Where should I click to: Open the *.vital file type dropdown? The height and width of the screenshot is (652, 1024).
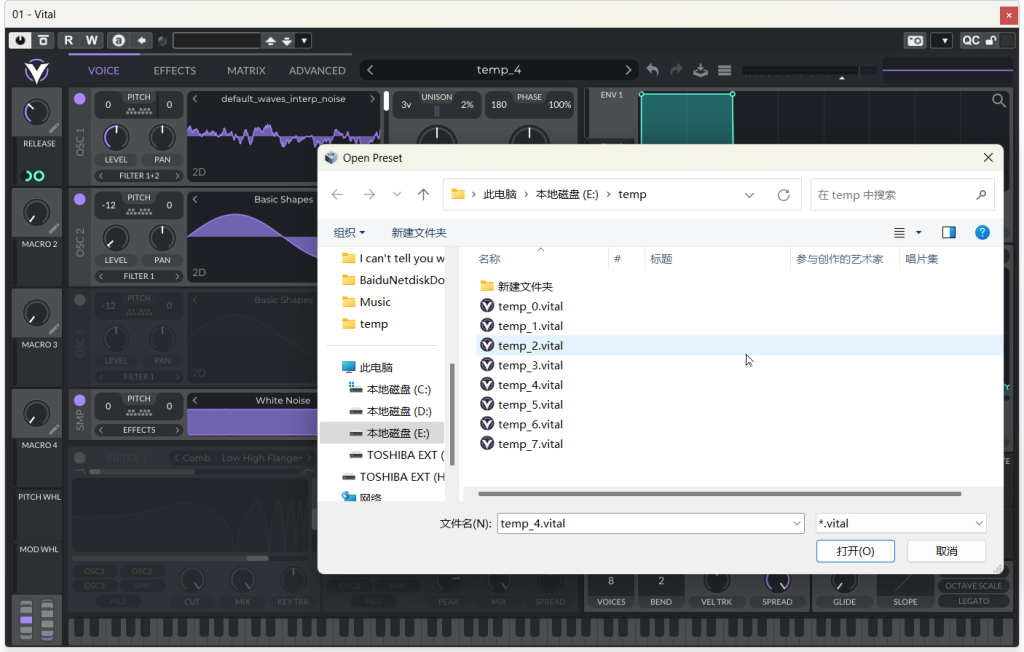(x=901, y=523)
